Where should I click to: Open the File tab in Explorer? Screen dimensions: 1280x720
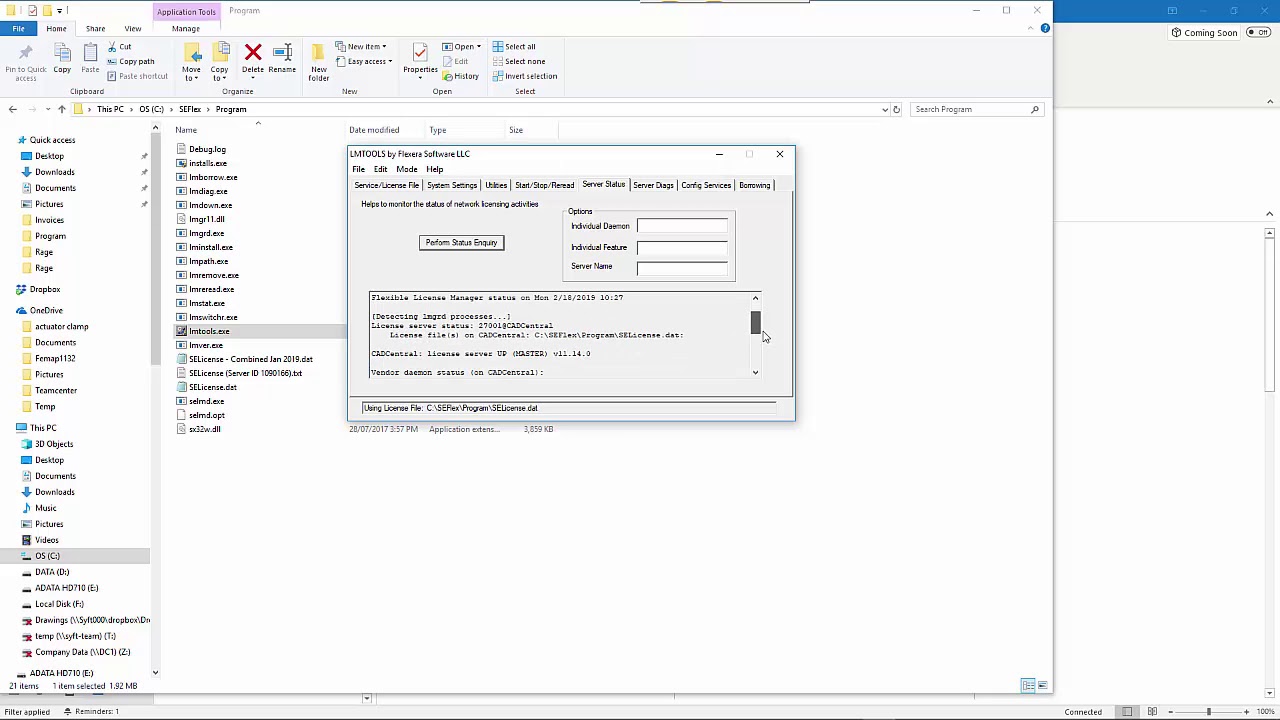(18, 28)
